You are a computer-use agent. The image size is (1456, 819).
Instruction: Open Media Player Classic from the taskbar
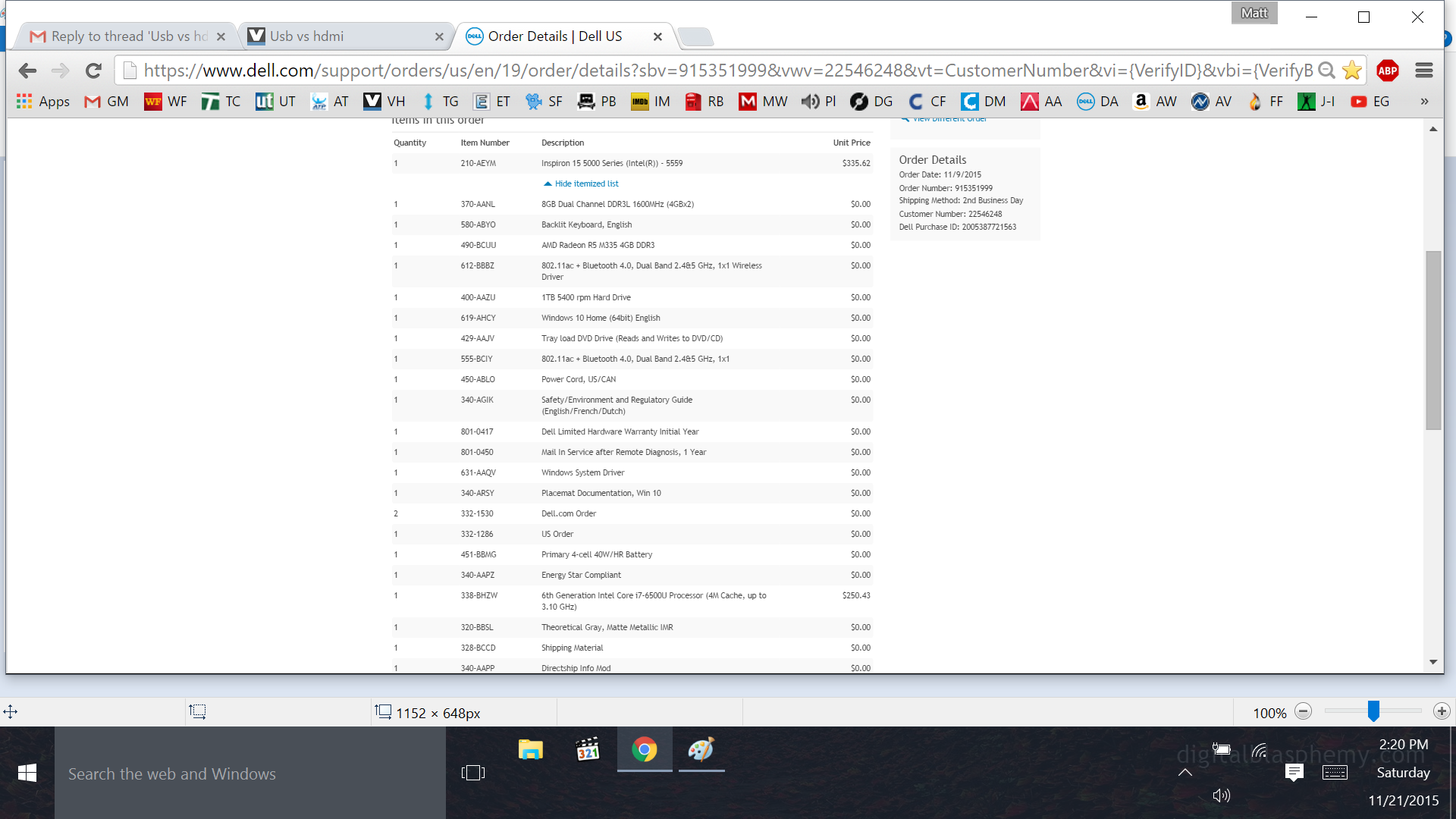(x=588, y=750)
